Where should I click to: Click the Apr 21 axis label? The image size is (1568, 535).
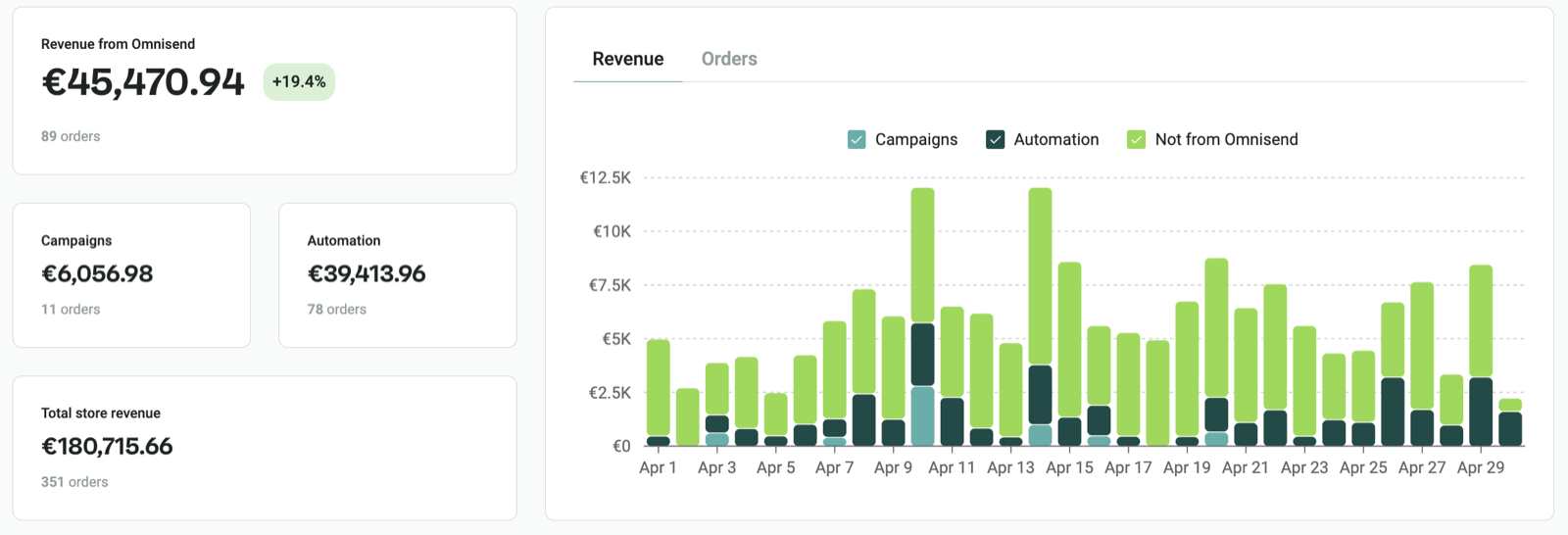click(x=1246, y=468)
